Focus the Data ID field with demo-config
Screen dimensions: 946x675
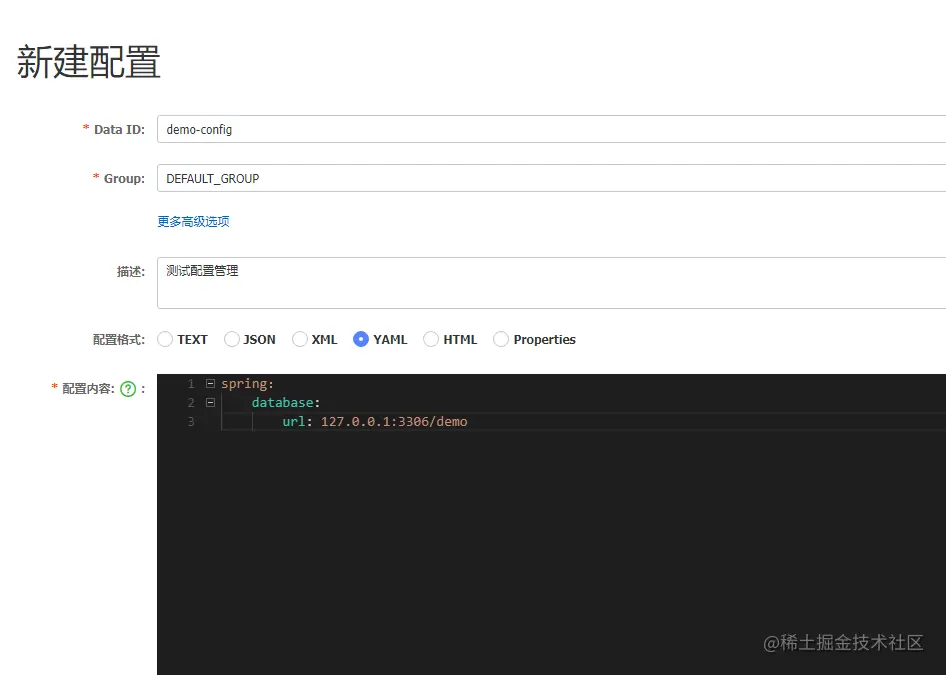pyautogui.click(x=551, y=129)
